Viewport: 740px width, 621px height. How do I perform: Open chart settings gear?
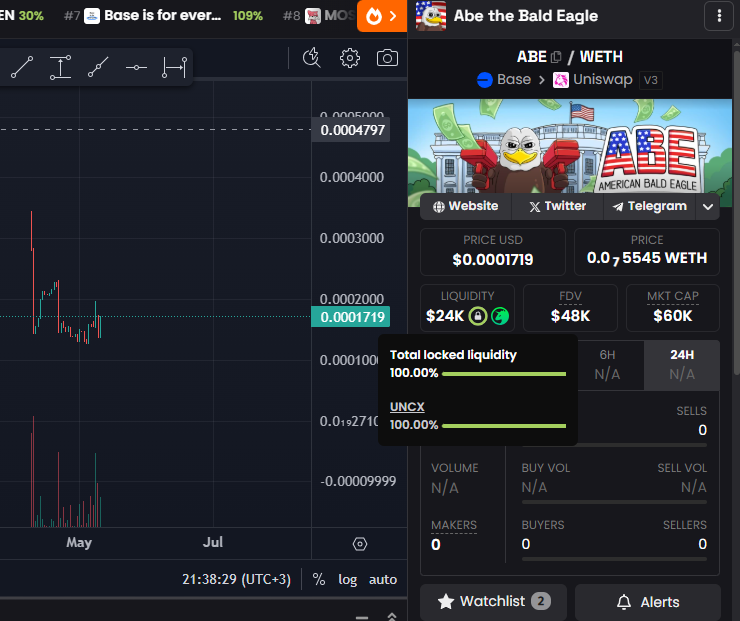350,58
